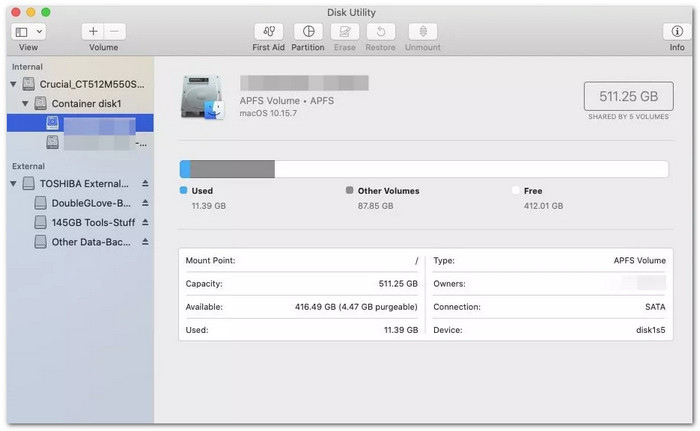Screen dimensions: 700x431
Task: Eject the TOSHIBA External drive
Action: 145,184
